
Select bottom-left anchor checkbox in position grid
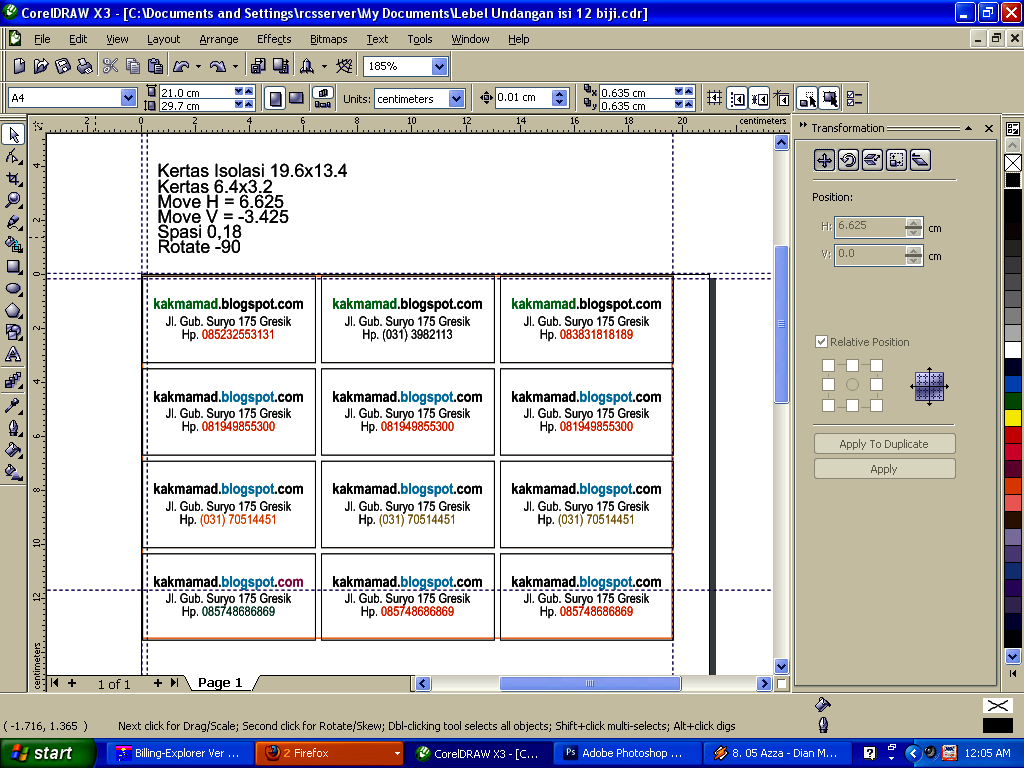[x=828, y=406]
